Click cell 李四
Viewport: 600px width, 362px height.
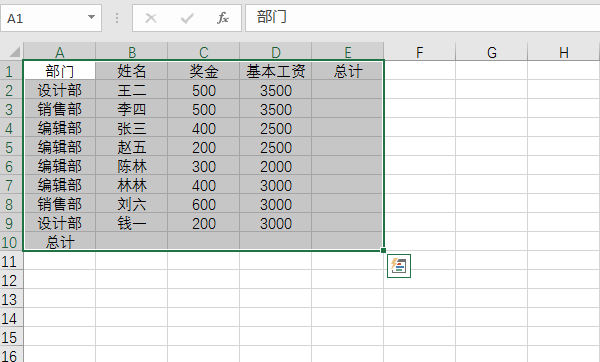click(131, 109)
